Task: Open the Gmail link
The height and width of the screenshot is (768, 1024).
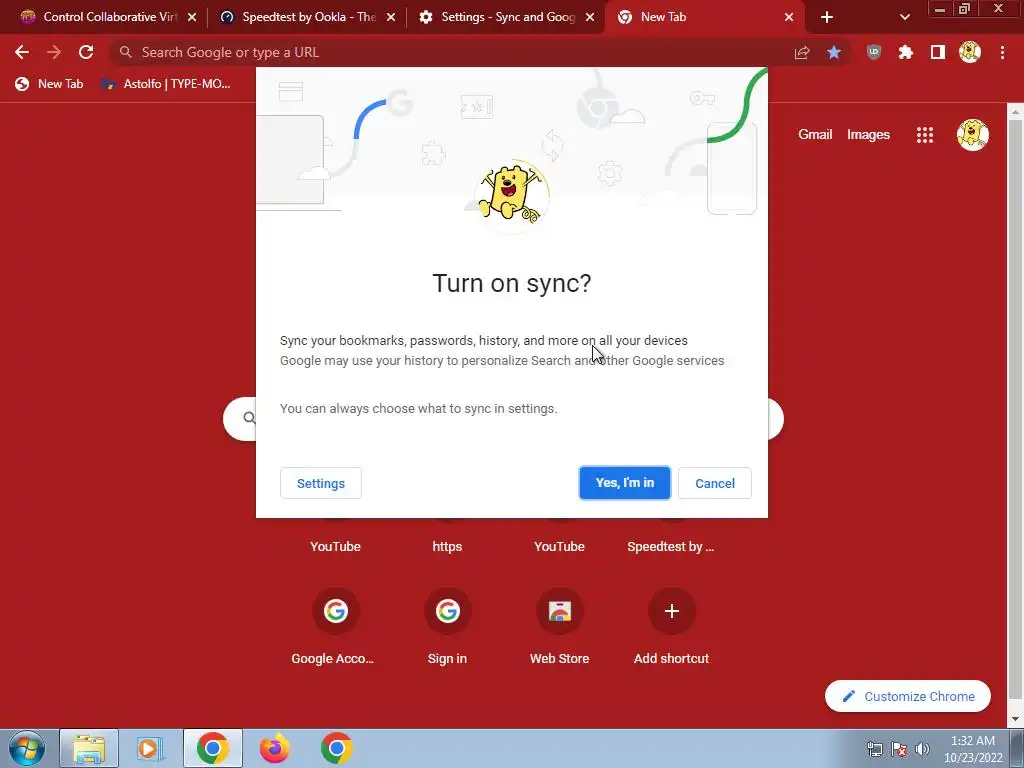Action: tap(815, 135)
